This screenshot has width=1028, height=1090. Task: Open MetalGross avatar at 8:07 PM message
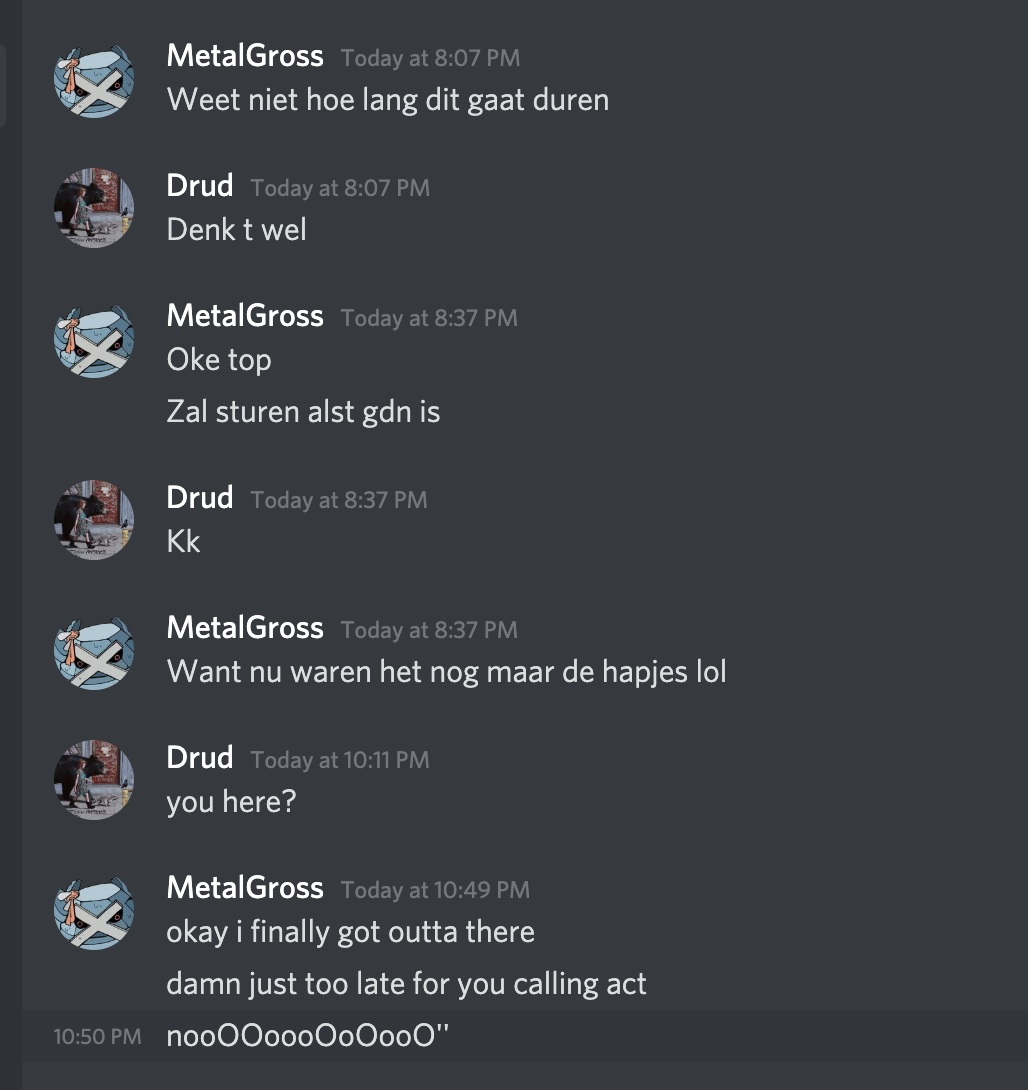point(94,79)
